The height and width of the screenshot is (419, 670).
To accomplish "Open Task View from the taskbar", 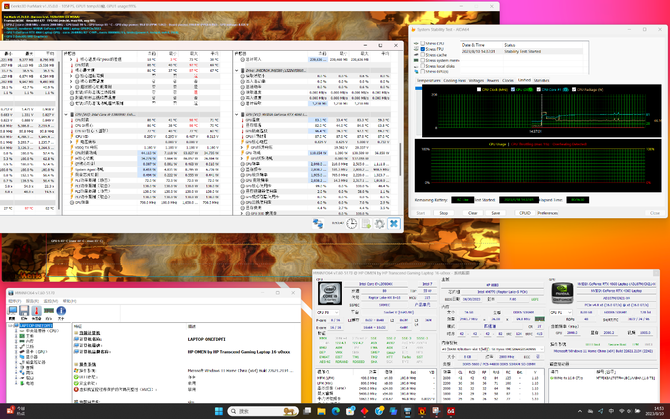I will [307, 411].
